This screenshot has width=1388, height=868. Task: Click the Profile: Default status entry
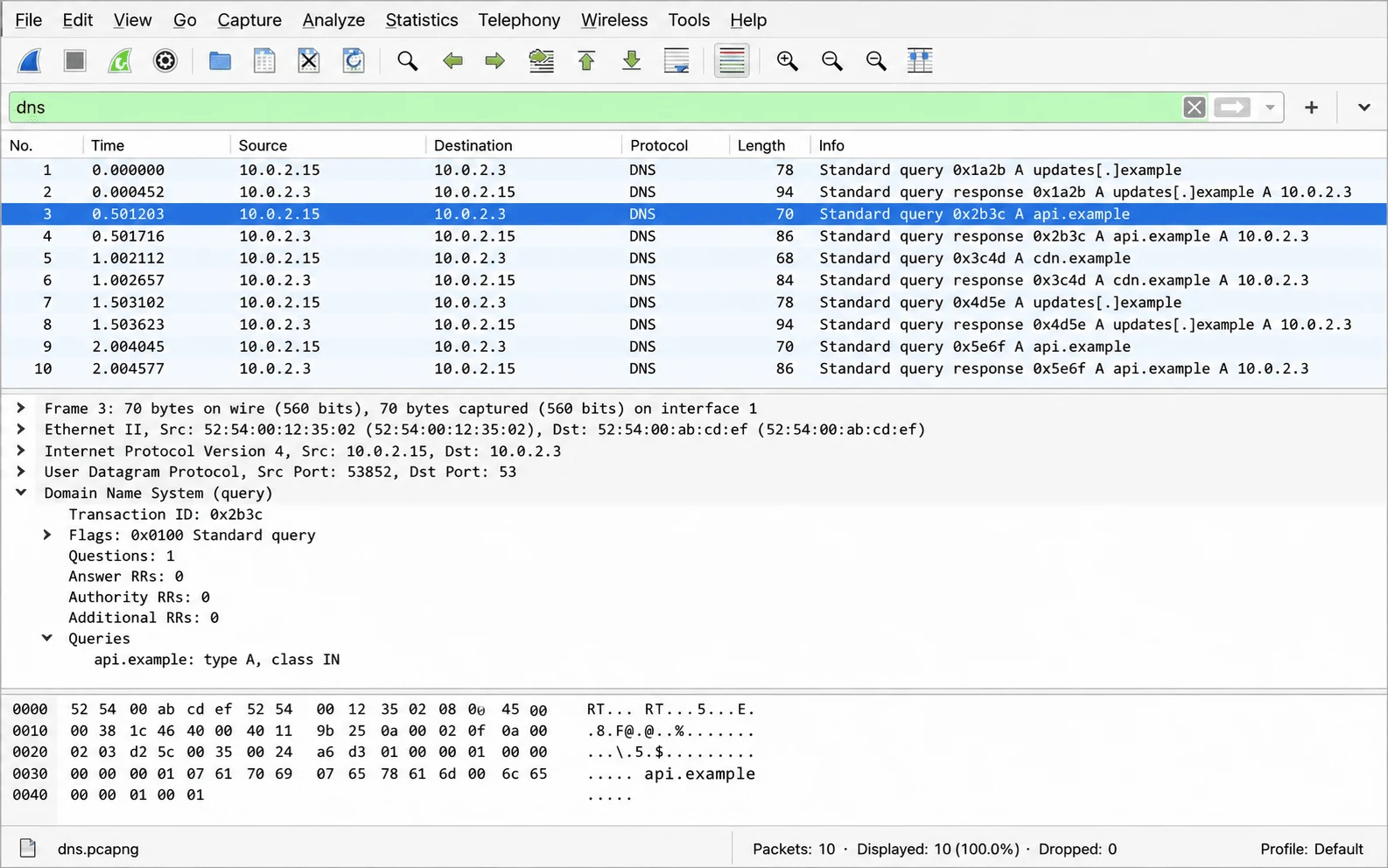click(x=1311, y=849)
